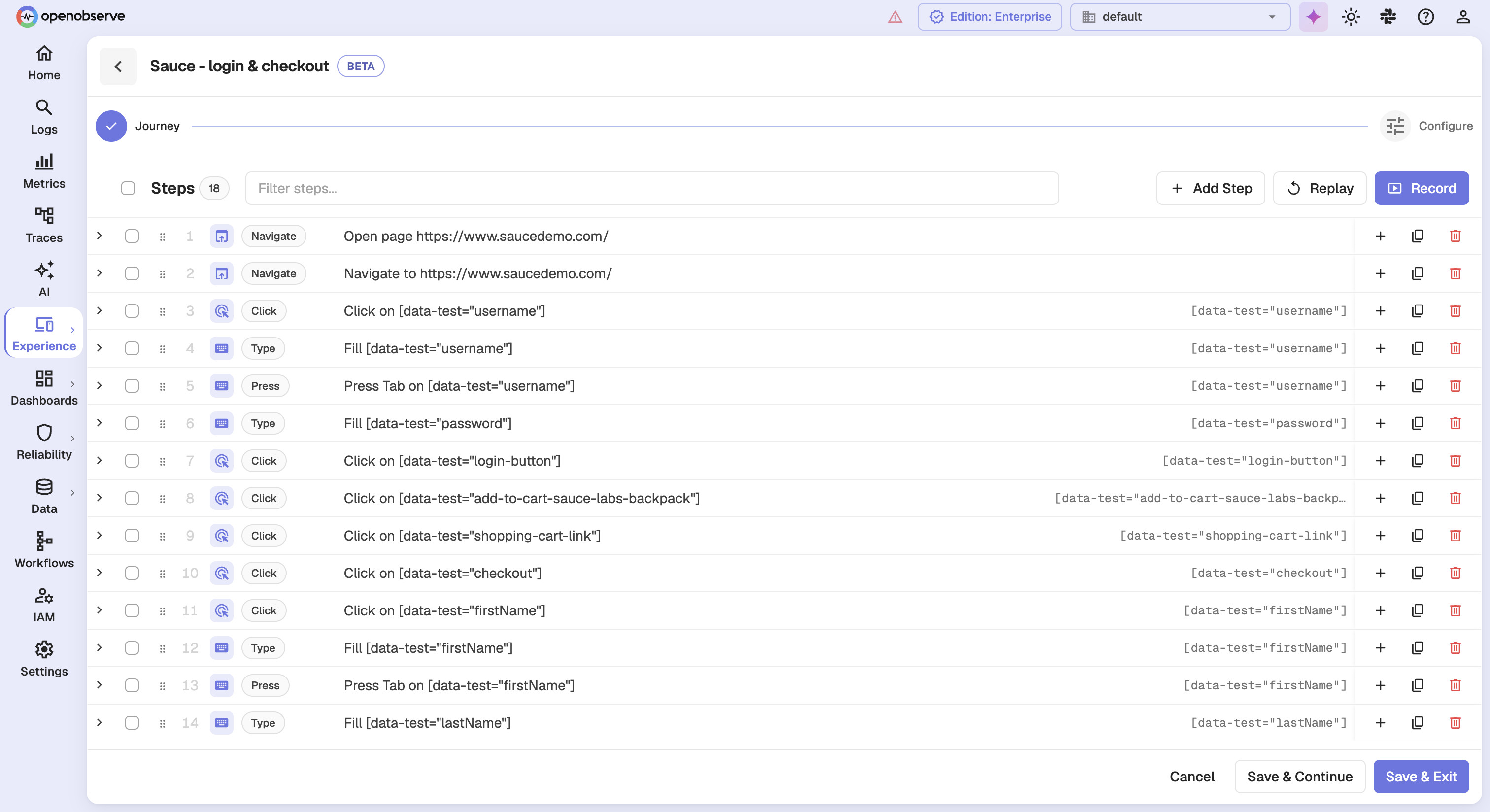
Task: Go to Home in the sidebar
Action: 44,63
